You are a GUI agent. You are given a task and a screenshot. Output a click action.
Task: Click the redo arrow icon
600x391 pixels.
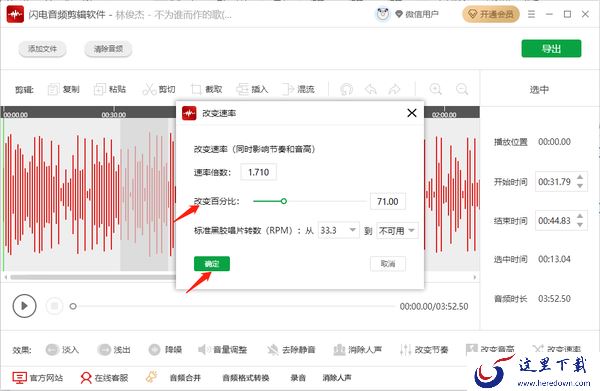click(394, 90)
